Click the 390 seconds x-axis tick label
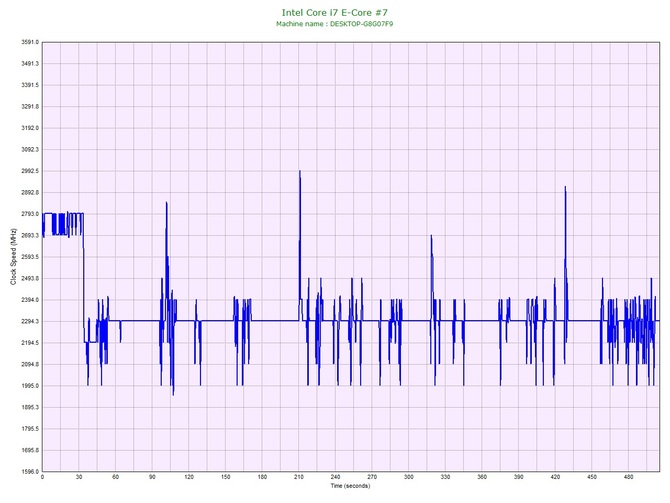 (x=519, y=477)
